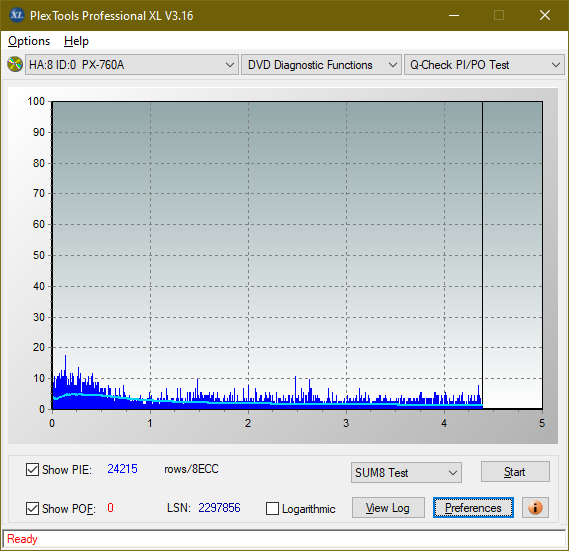Click the disc drive icon beside device selector
The image size is (569, 551).
click(15, 65)
